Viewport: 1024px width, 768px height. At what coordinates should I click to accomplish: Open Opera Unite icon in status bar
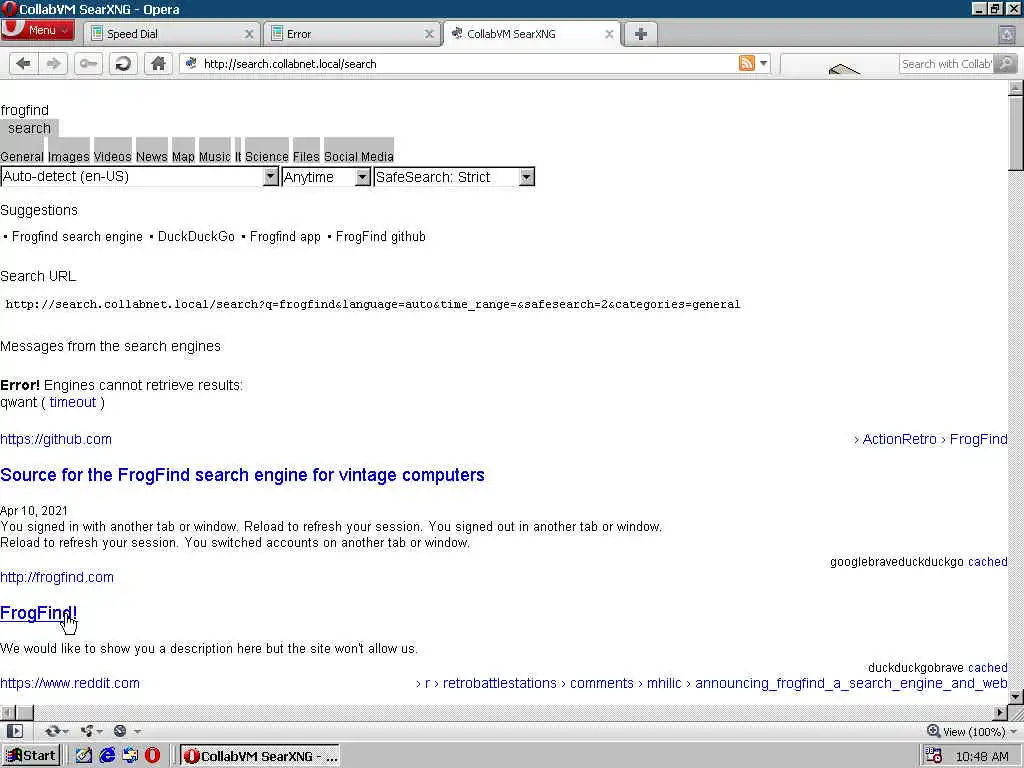90,731
